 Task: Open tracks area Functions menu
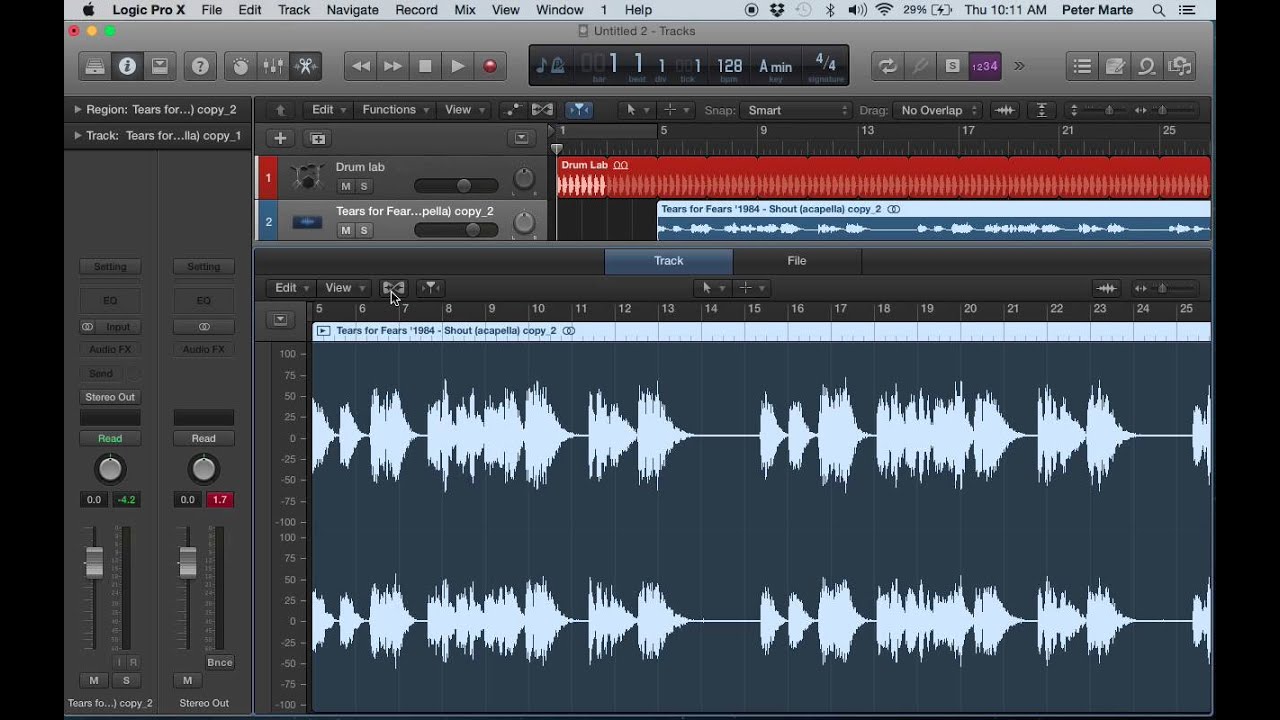click(395, 110)
